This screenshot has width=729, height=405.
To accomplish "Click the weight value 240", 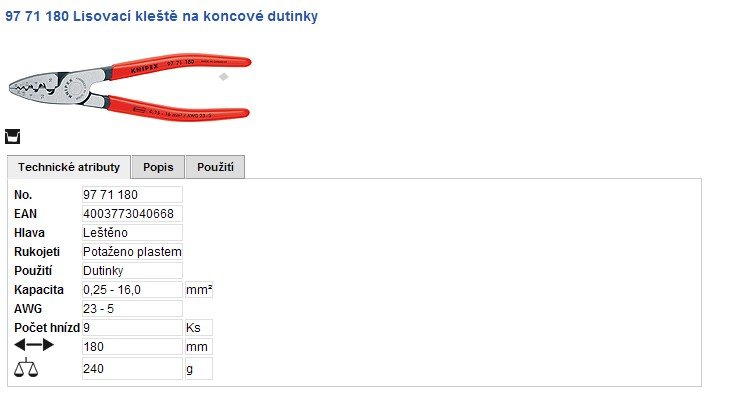I will (x=132, y=369).
